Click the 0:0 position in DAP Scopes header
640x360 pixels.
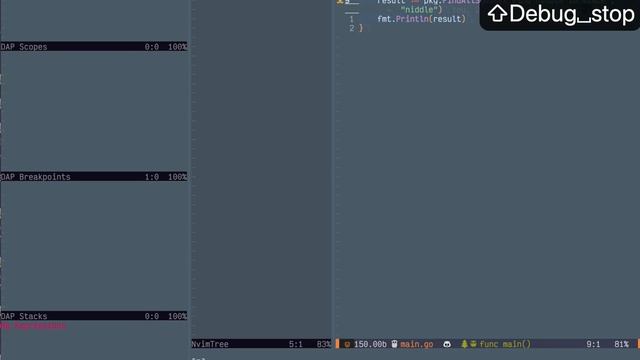coord(151,47)
